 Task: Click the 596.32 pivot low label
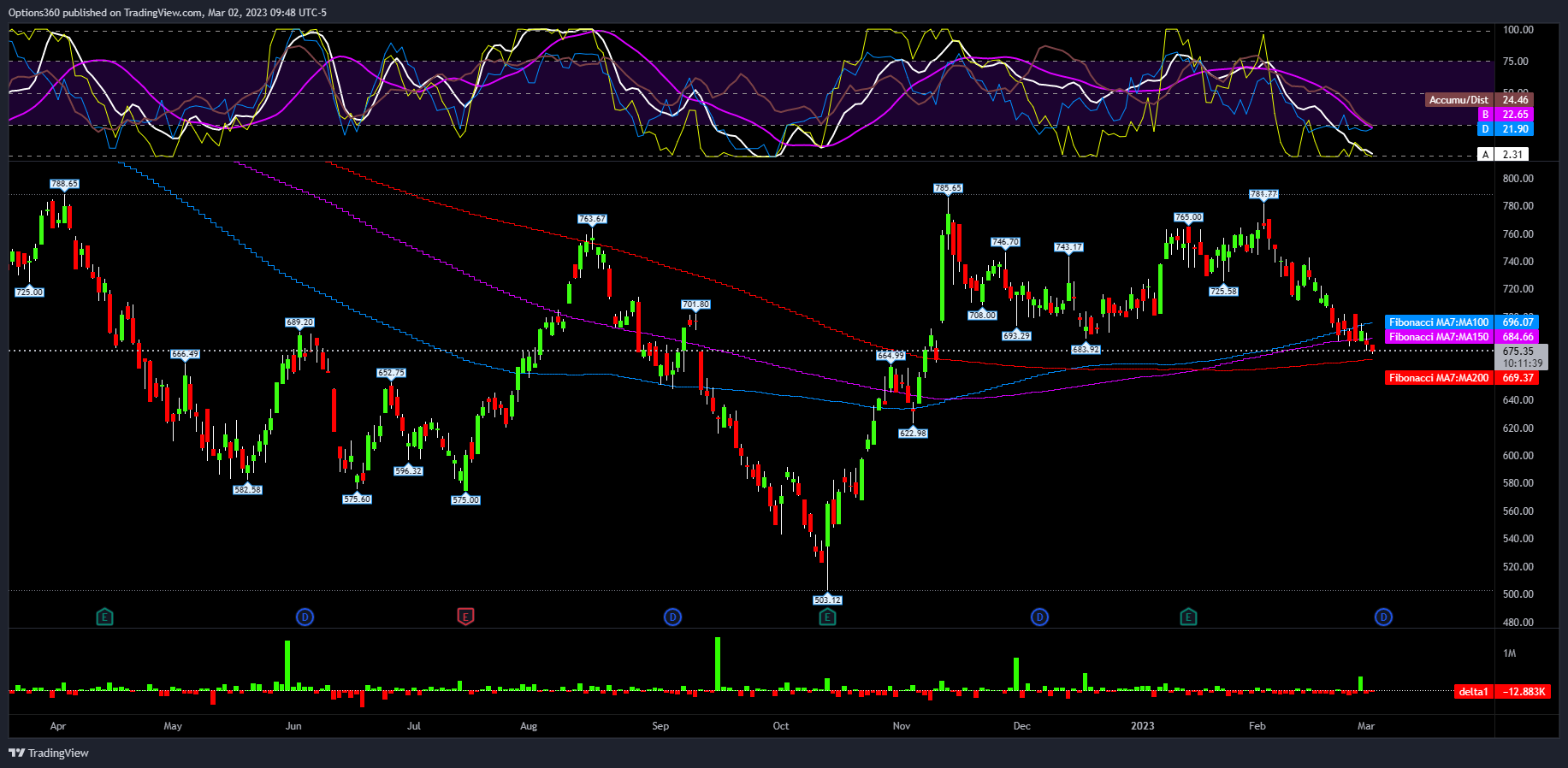408,471
